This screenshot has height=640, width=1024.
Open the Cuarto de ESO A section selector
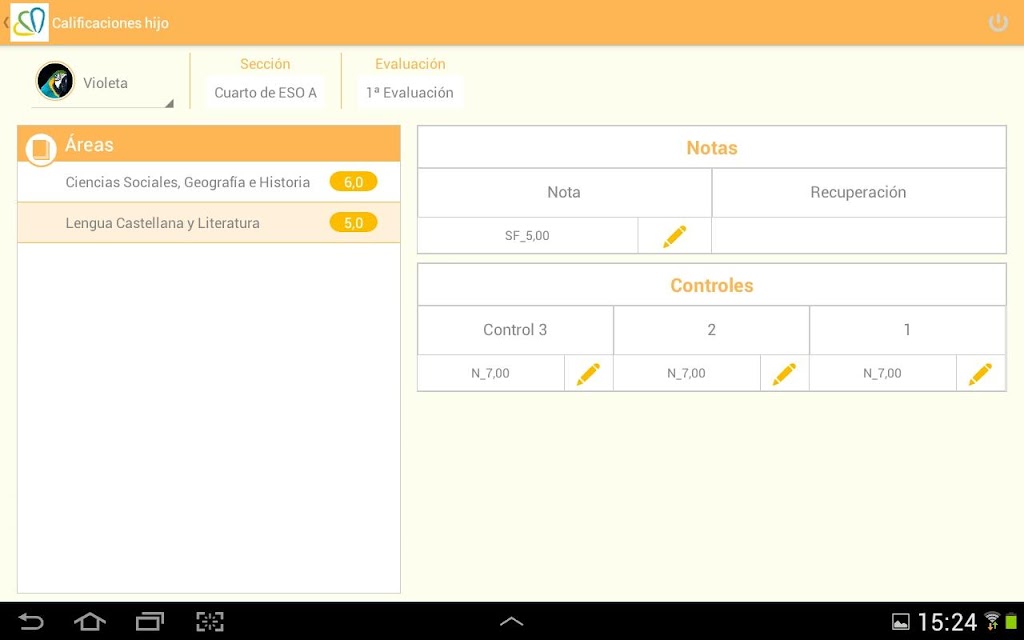[265, 93]
